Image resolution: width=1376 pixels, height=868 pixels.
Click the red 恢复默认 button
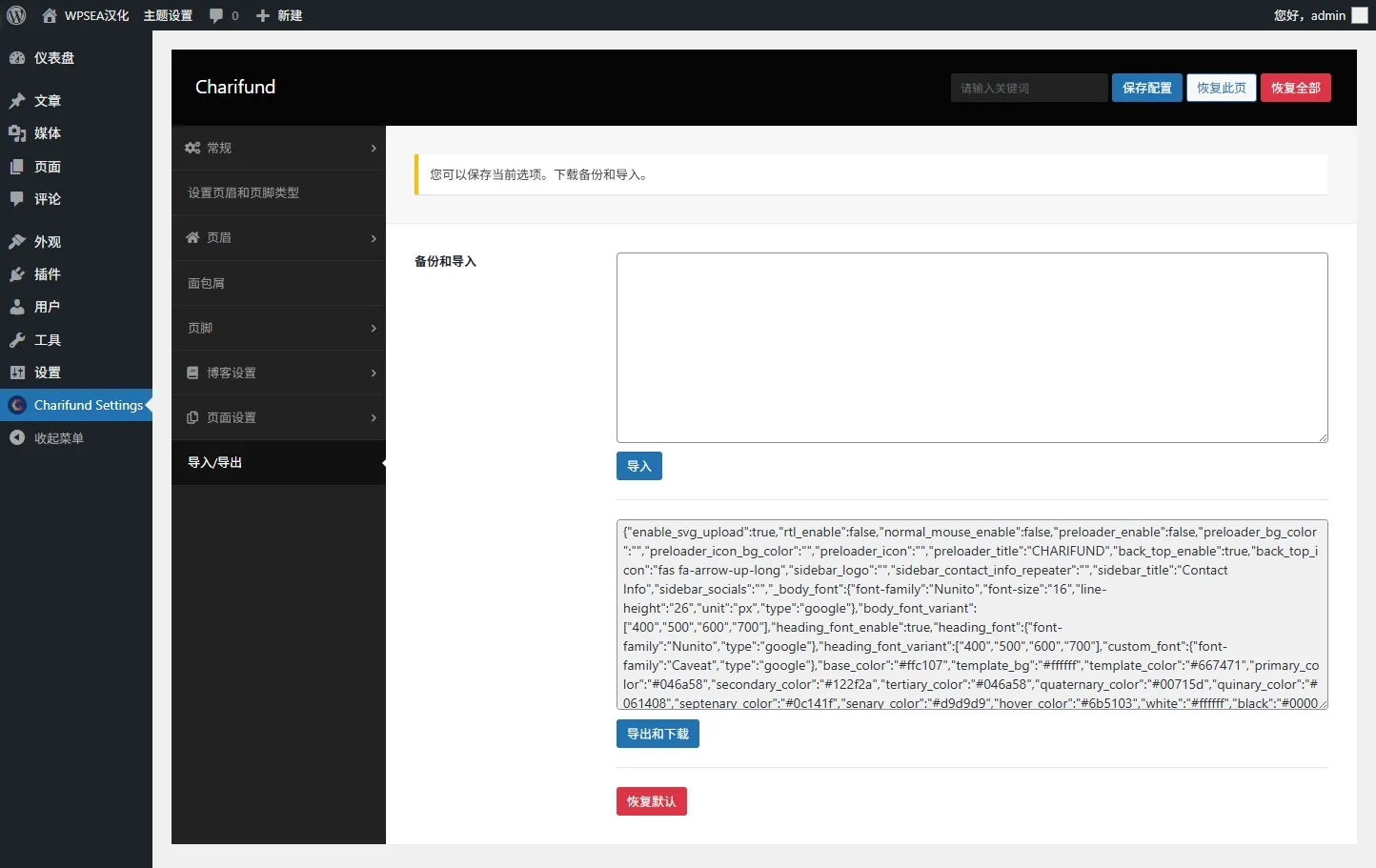click(651, 801)
